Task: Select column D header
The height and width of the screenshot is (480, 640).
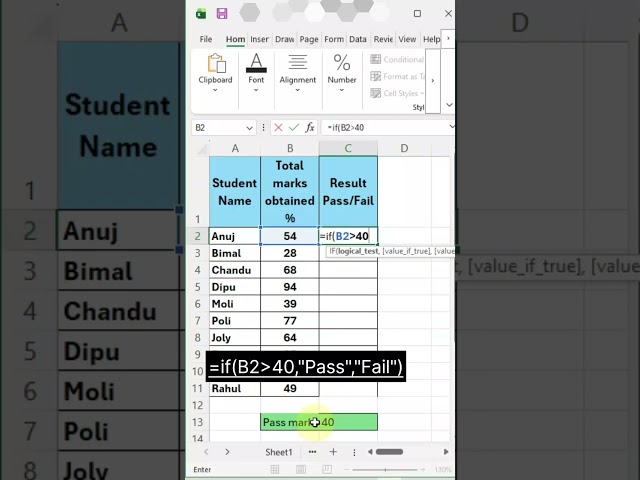Action: click(x=404, y=149)
